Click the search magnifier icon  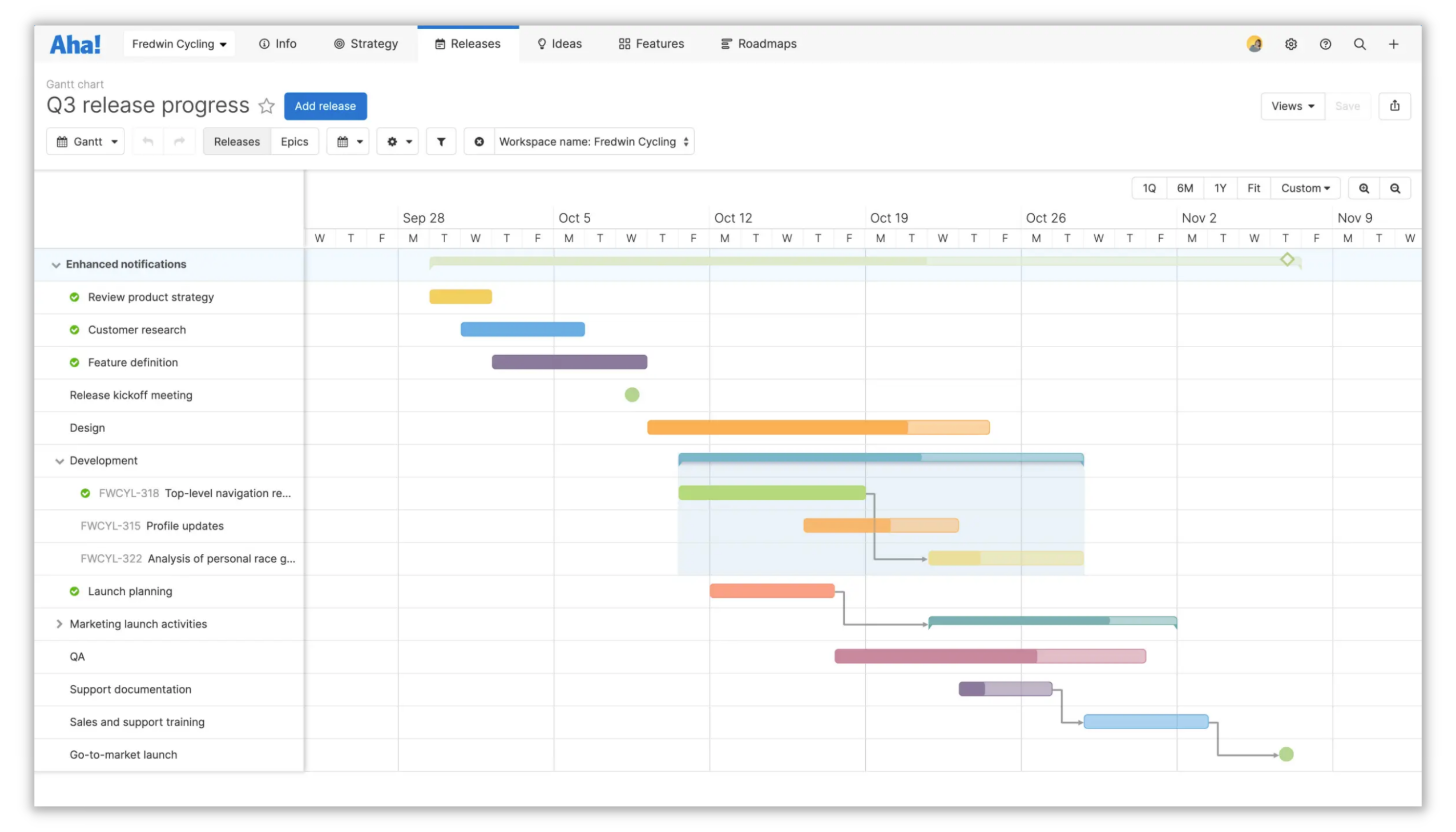pos(1359,44)
